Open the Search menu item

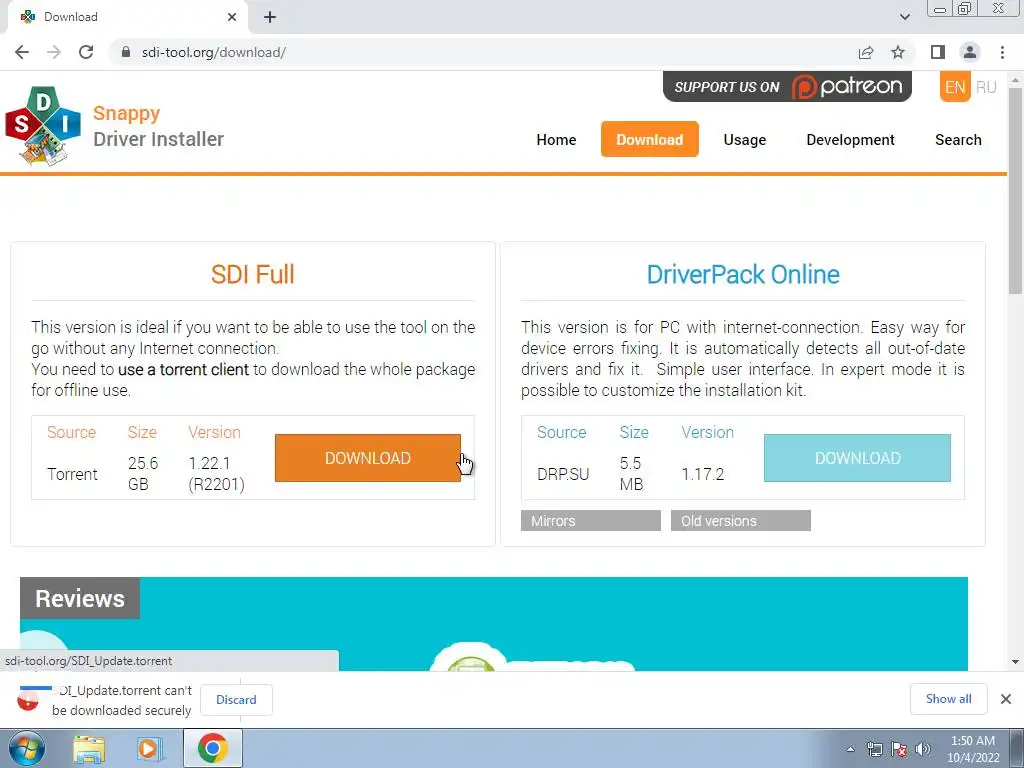click(958, 140)
